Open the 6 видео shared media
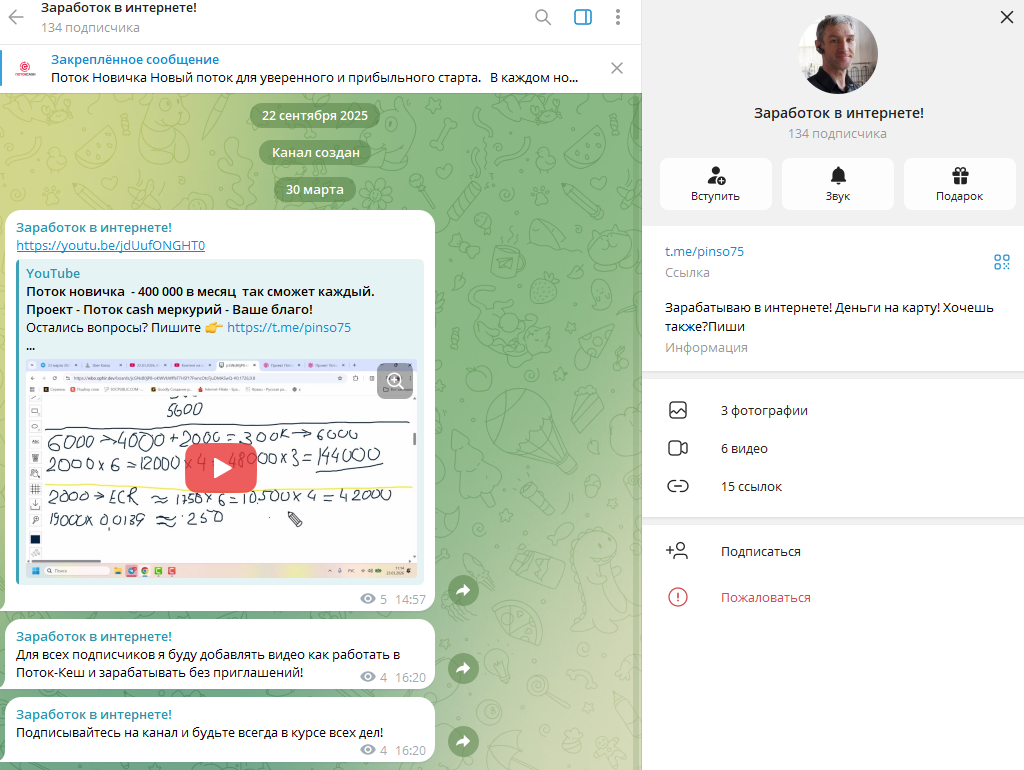 tap(744, 449)
